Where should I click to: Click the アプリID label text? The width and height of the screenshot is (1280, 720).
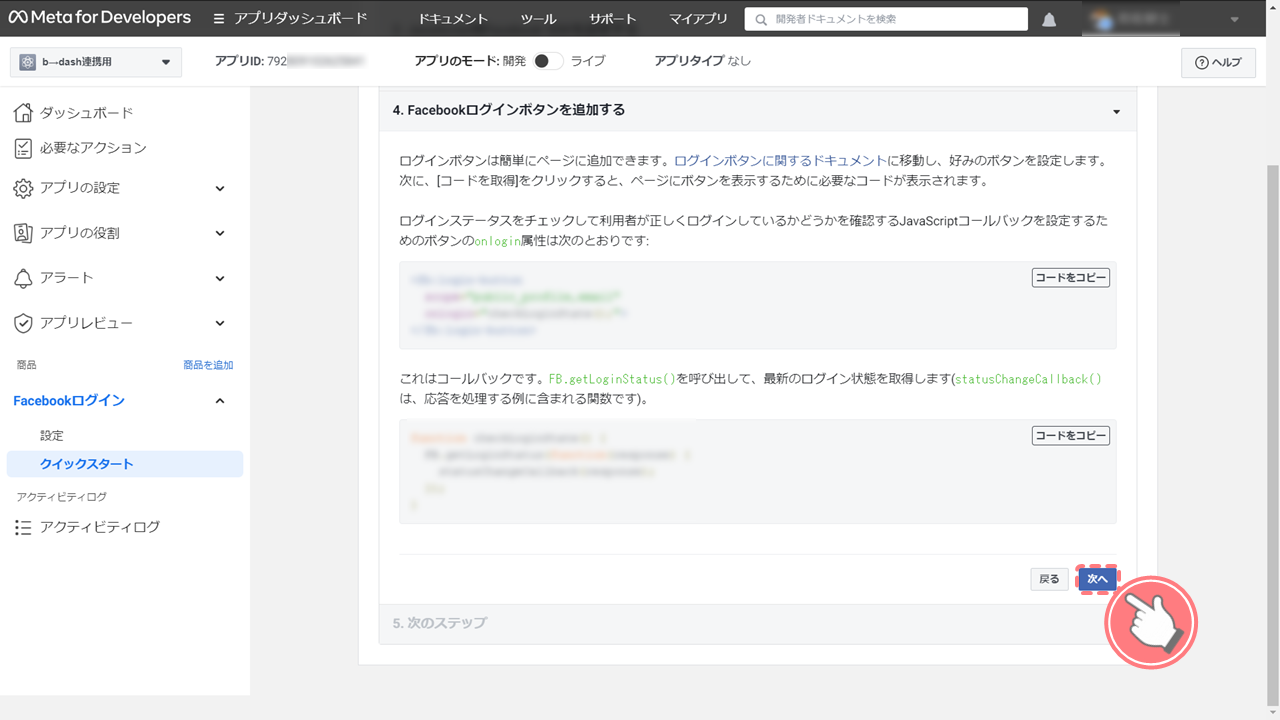click(239, 61)
